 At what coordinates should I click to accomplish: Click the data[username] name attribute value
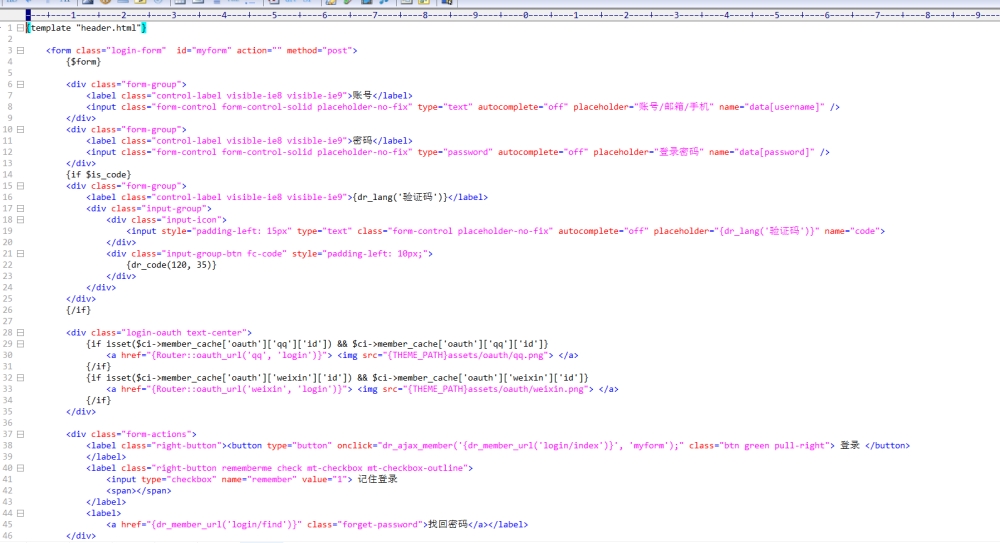coord(784,107)
